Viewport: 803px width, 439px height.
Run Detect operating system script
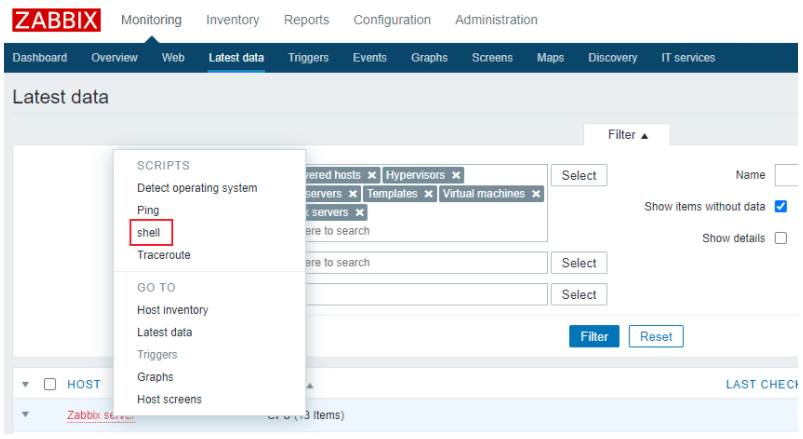click(x=197, y=188)
